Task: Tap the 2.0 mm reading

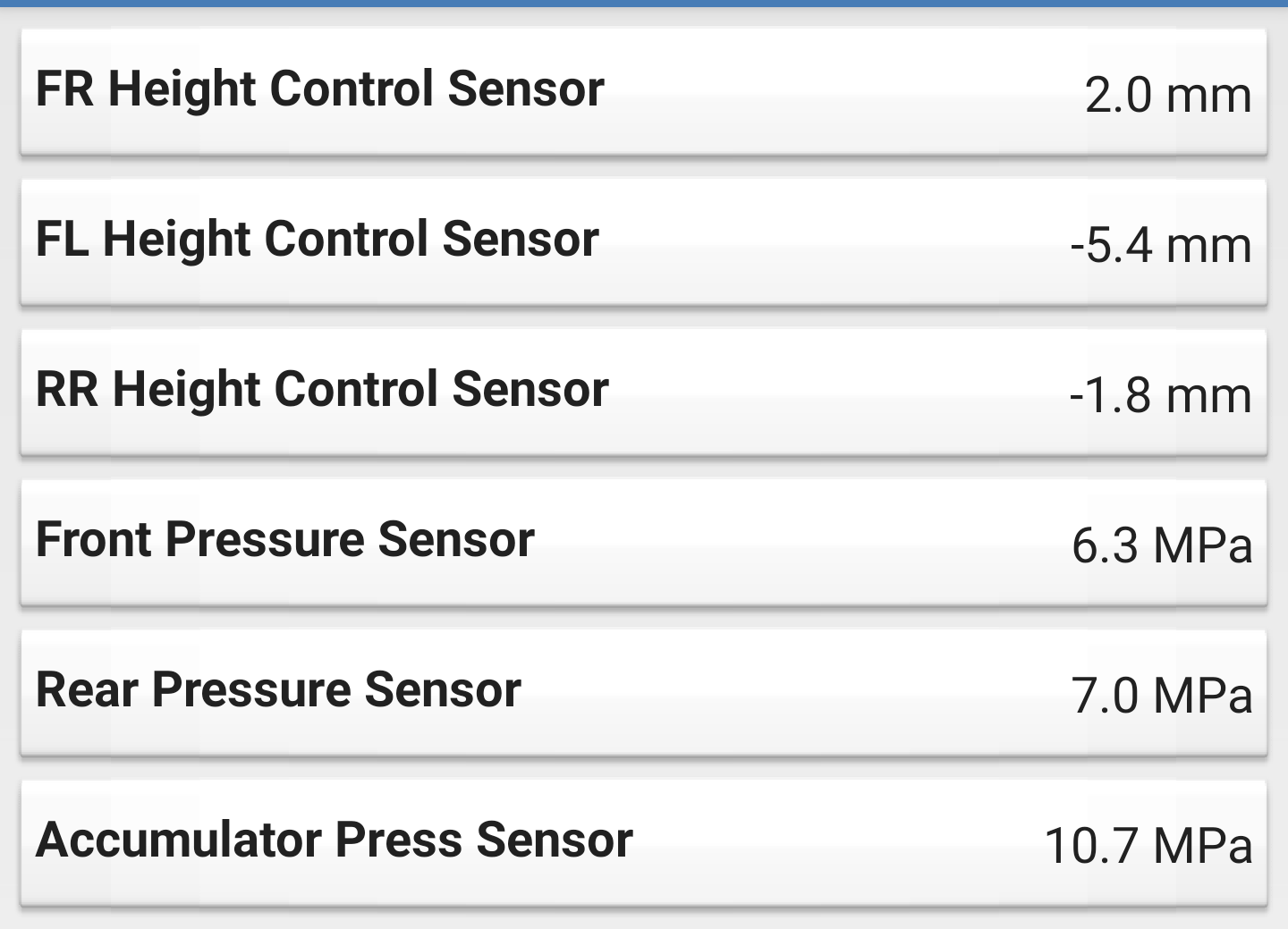Action: [1168, 95]
